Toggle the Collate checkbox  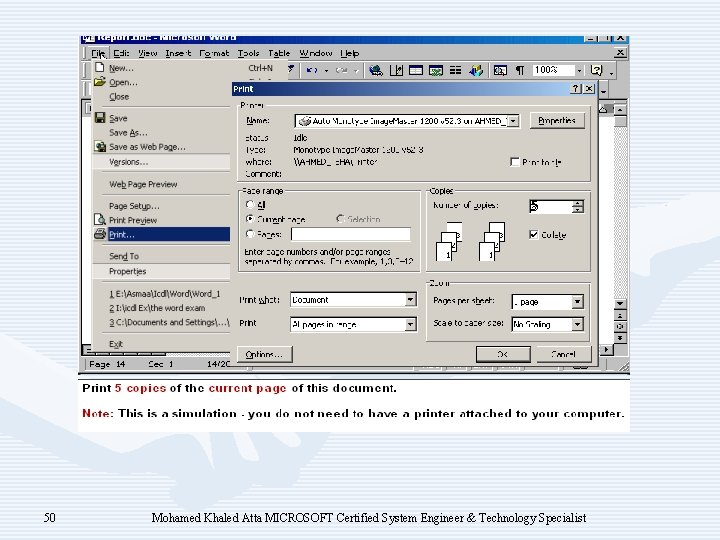point(533,235)
